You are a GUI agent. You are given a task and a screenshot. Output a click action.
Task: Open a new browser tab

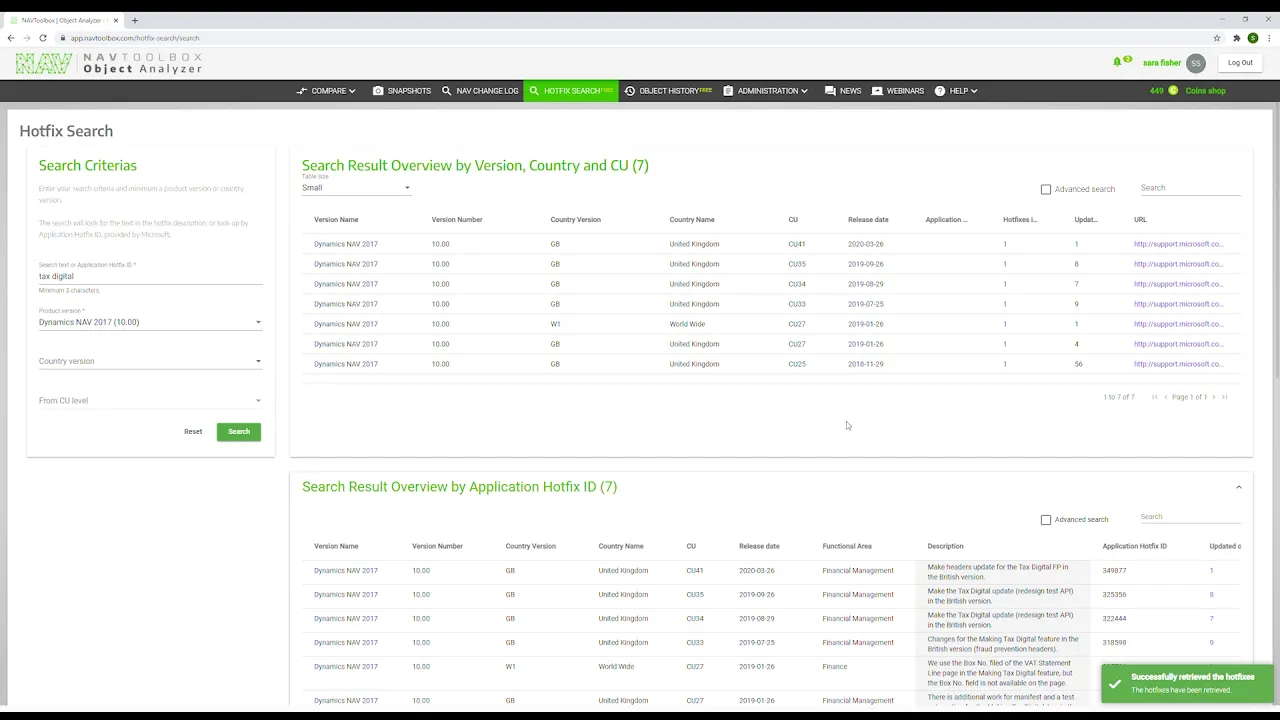(x=135, y=20)
